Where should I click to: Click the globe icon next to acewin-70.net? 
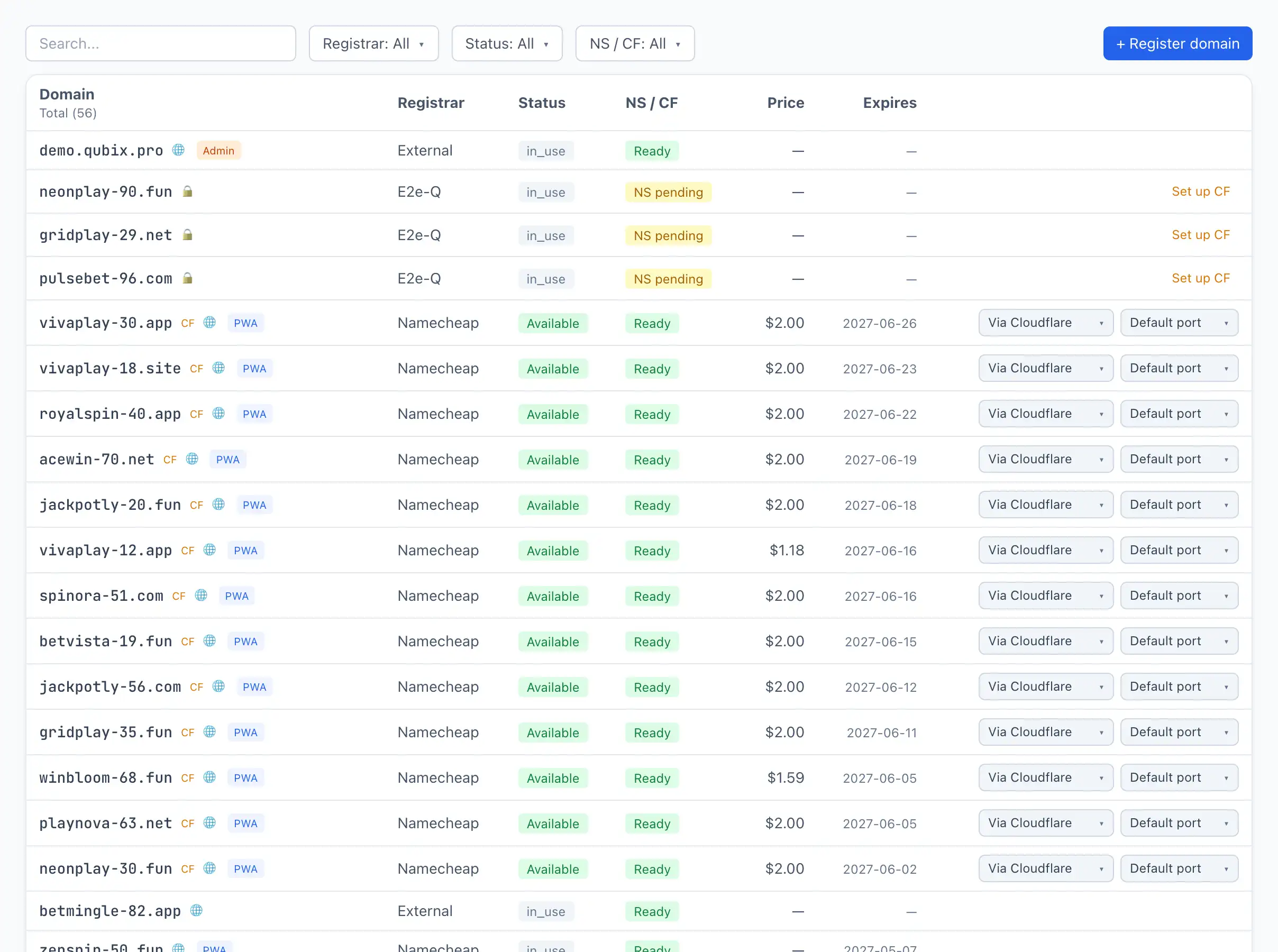click(192, 459)
